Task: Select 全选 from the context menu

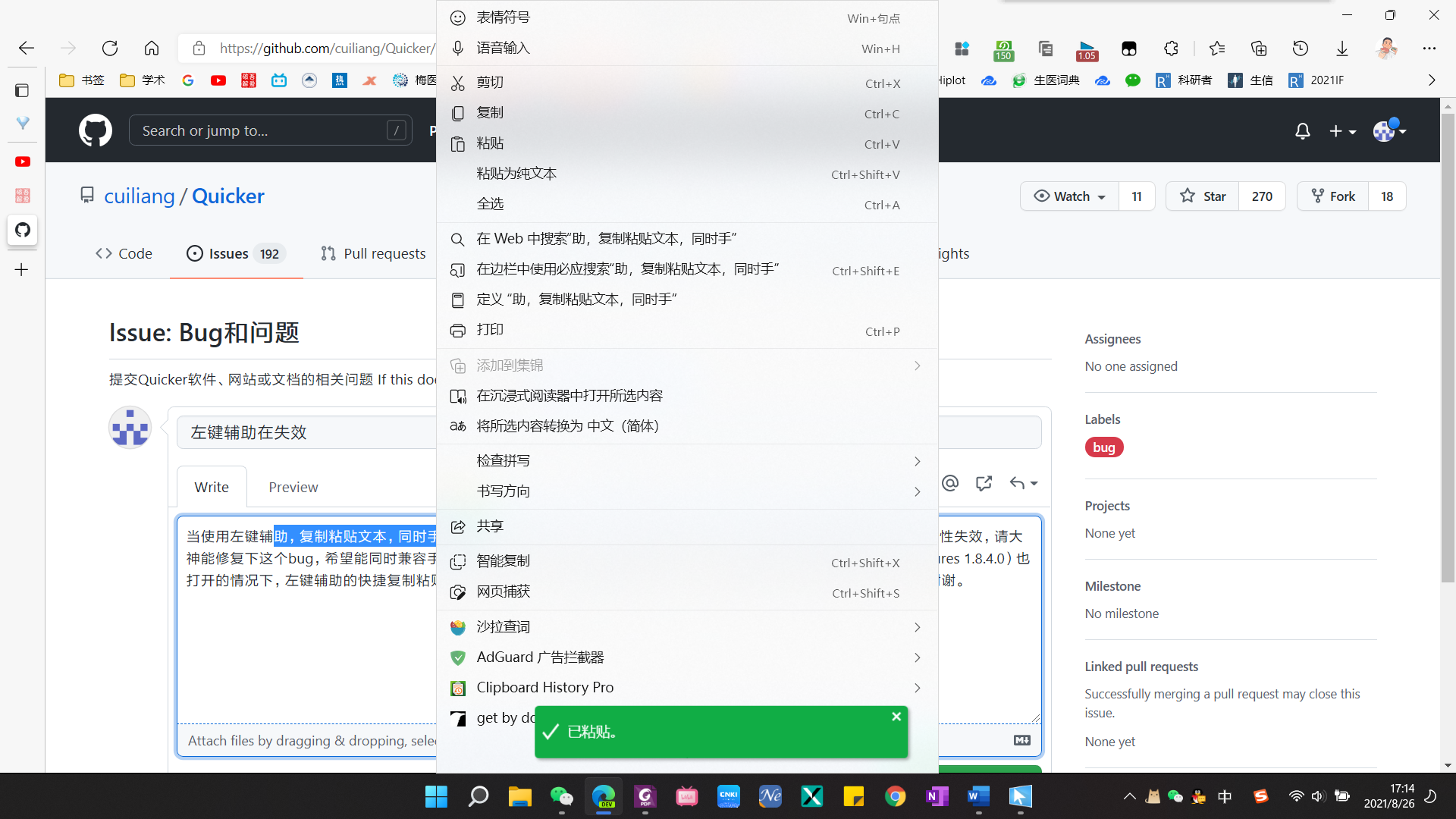Action: (x=687, y=204)
